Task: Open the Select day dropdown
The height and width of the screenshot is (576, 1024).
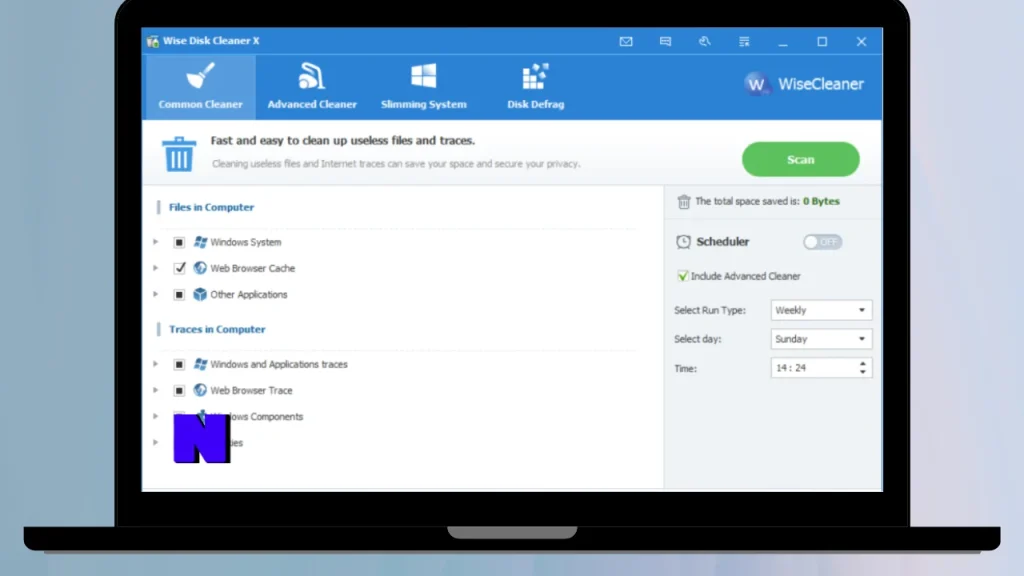Action: coord(821,339)
